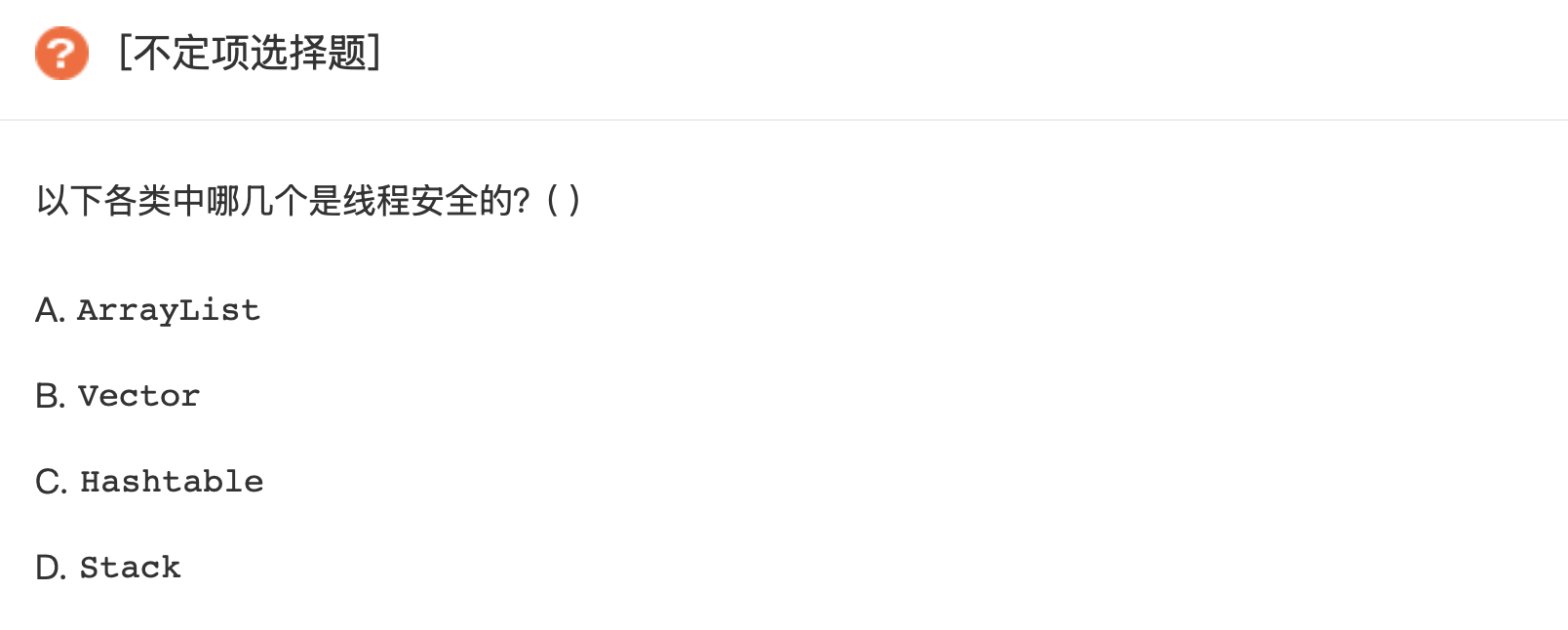
Task: Click the Hashtable code text
Action: (x=172, y=482)
